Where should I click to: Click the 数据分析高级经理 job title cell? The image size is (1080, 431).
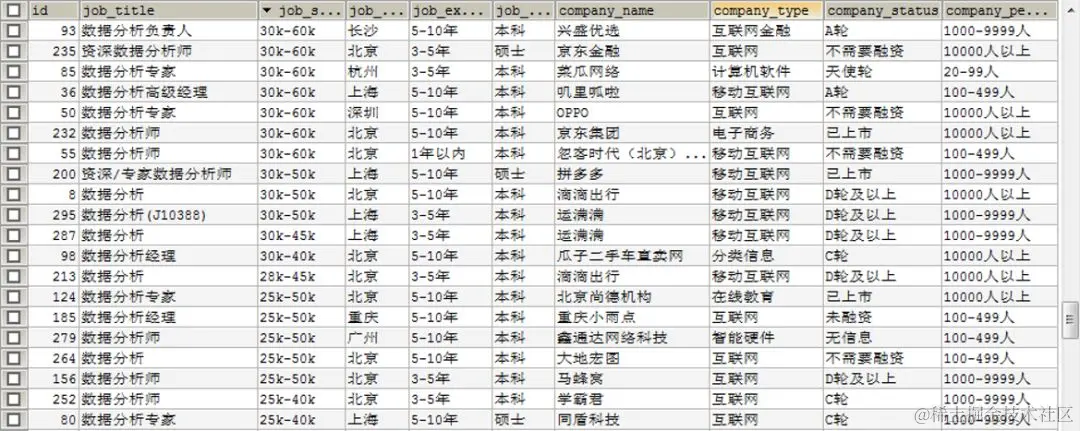tap(169, 92)
